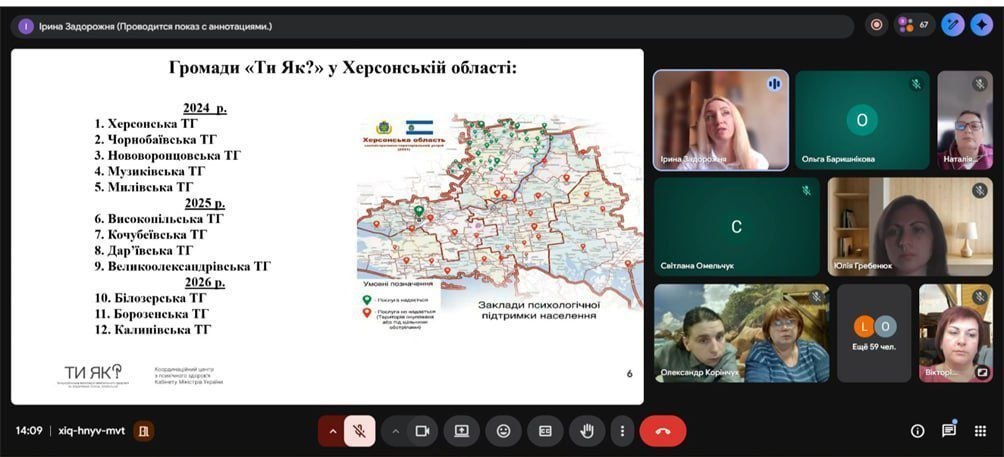Toggle the camera button
The height and width of the screenshot is (457, 1004).
tap(422, 431)
